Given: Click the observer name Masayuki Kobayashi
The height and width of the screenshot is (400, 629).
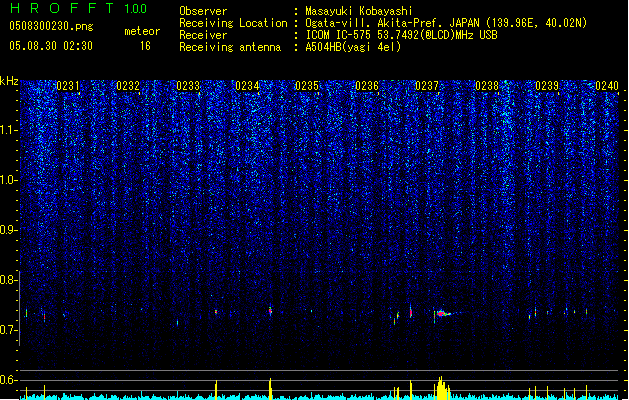Looking at the screenshot, I should coord(359,11).
